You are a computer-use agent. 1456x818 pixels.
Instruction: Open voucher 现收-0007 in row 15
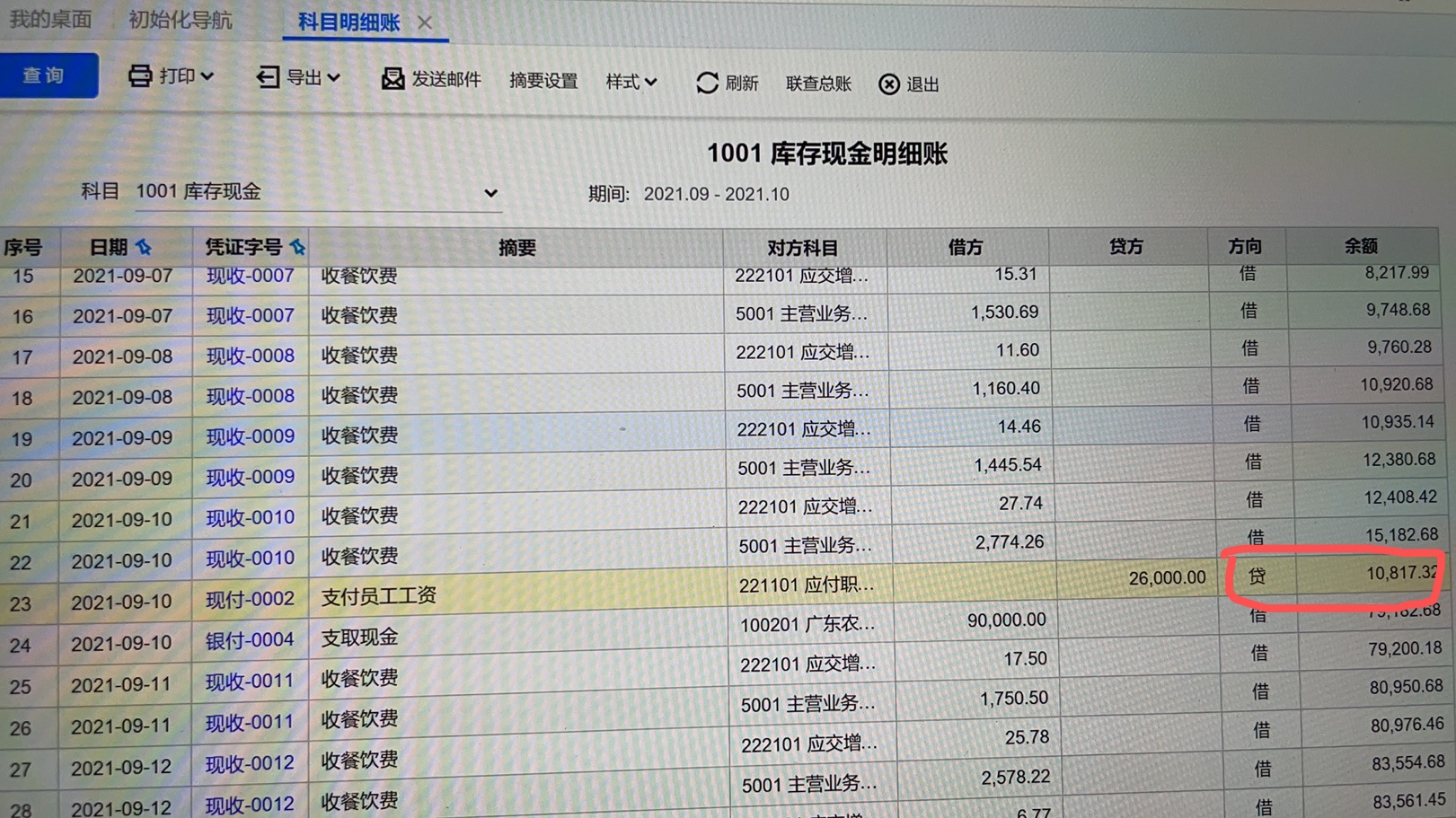(x=251, y=275)
